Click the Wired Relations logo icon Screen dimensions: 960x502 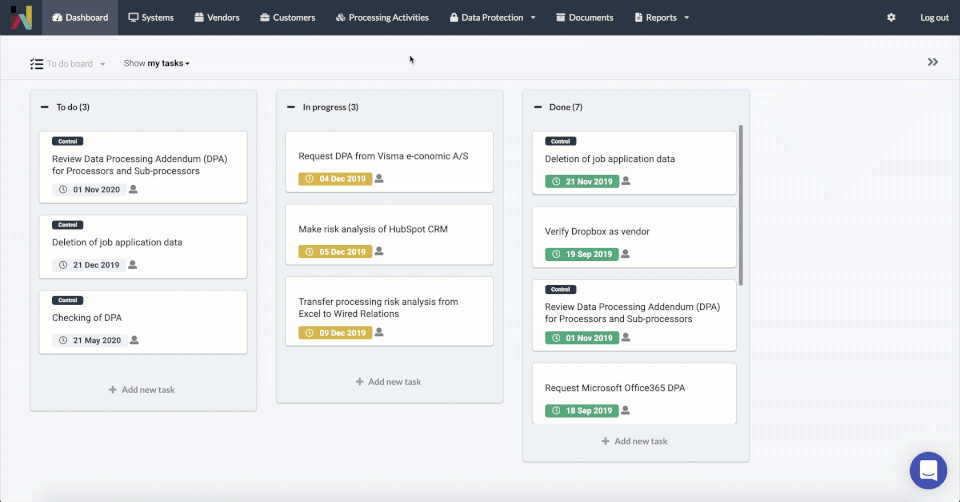[21, 18]
